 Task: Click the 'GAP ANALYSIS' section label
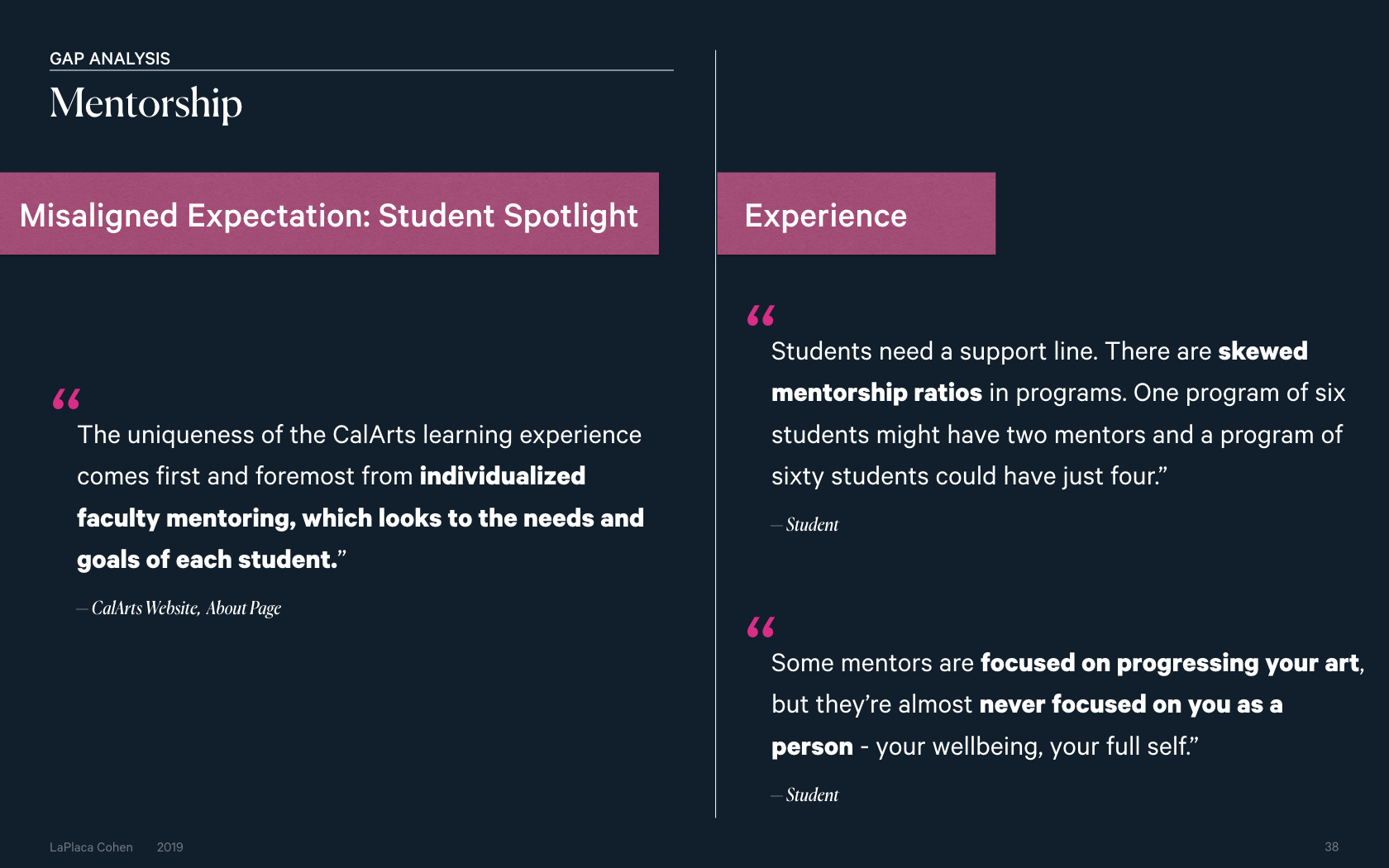point(110,59)
